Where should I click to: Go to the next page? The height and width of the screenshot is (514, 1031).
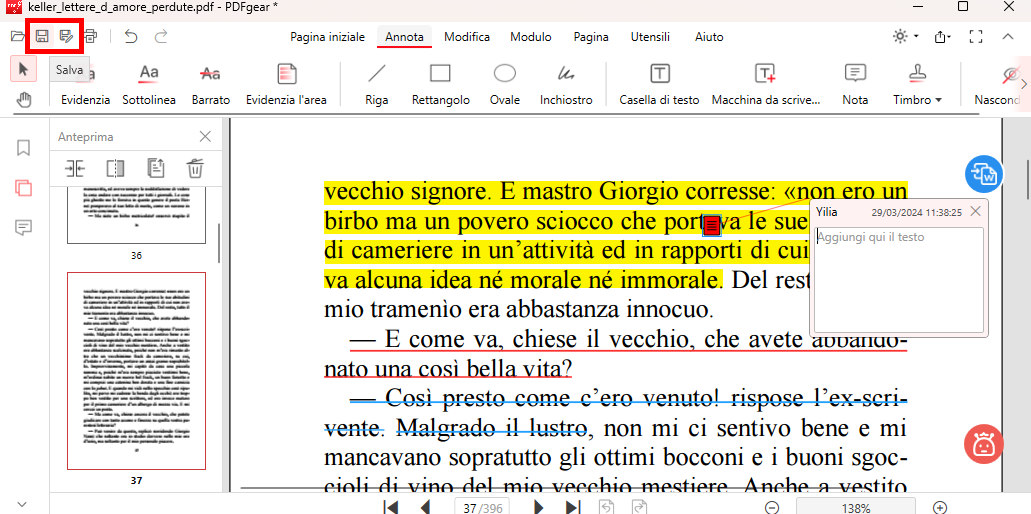539,507
